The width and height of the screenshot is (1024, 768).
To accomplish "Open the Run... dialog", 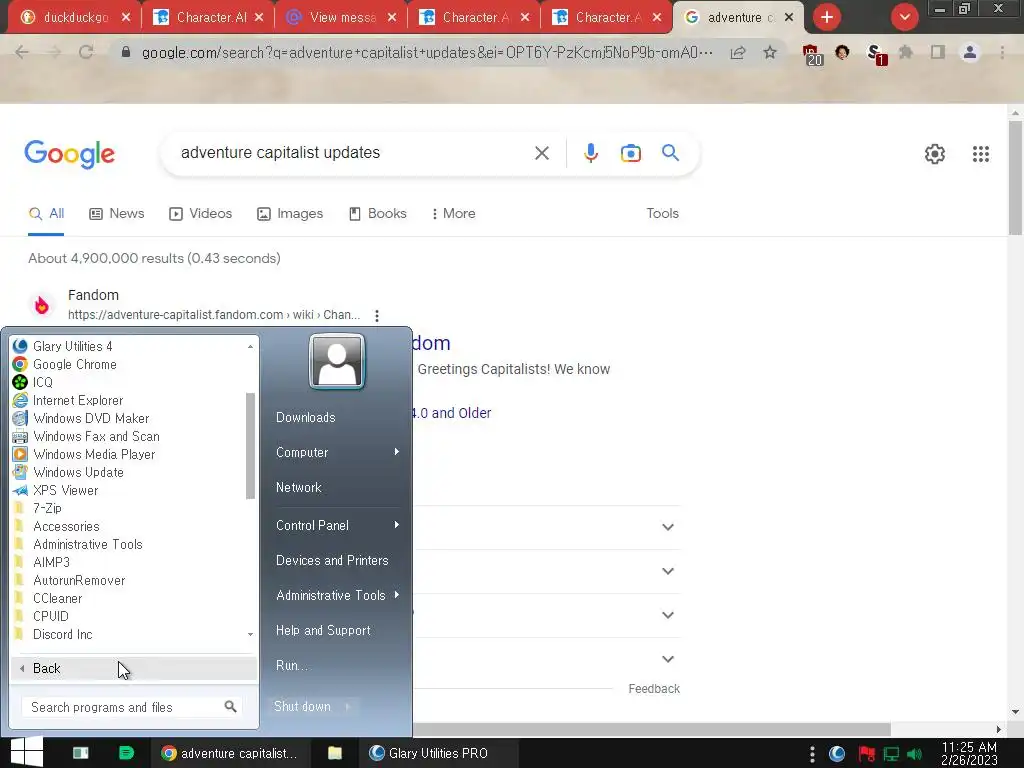I will pos(291,665).
